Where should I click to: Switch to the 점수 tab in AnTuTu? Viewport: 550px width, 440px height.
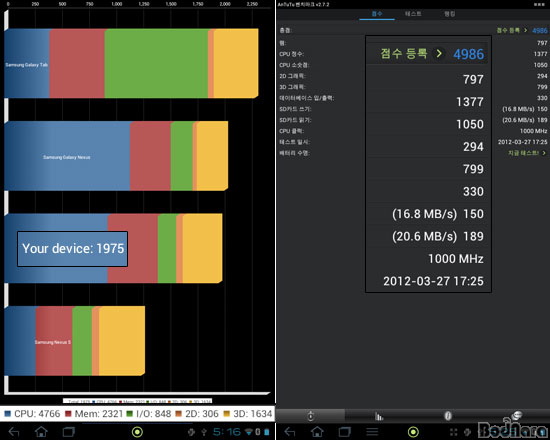coord(377,14)
